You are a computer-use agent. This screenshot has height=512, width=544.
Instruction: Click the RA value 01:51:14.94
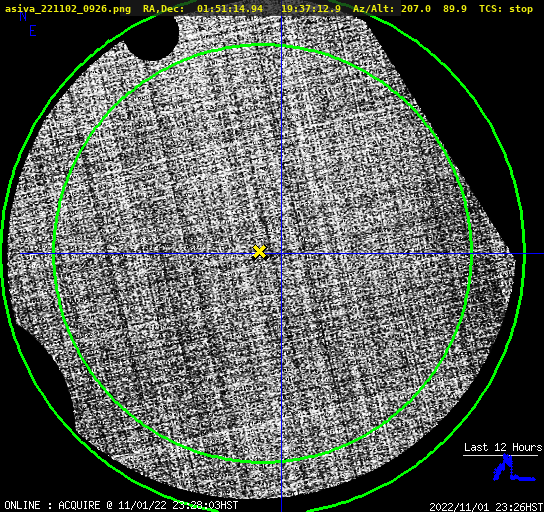point(230,8)
